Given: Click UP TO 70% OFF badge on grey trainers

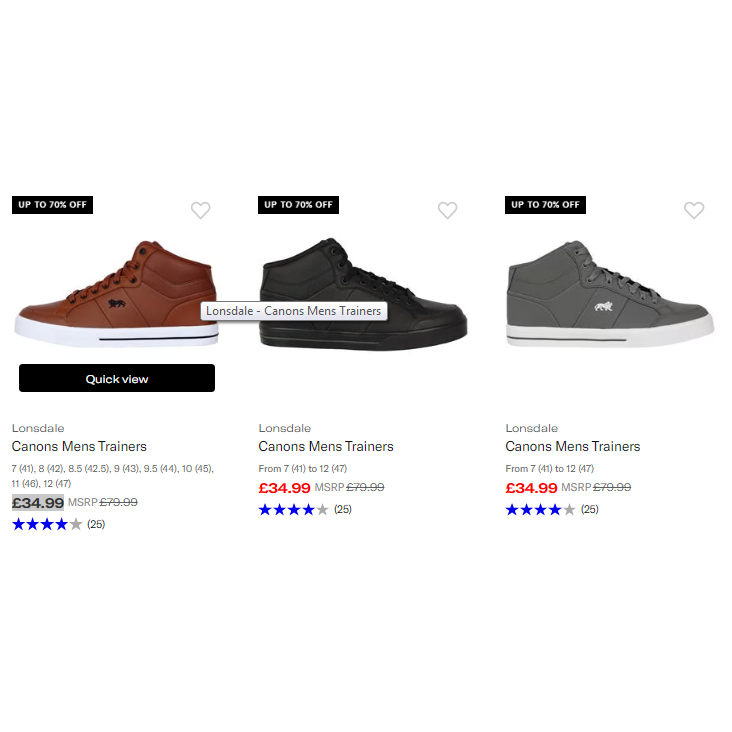Looking at the screenshot, I should pos(545,205).
